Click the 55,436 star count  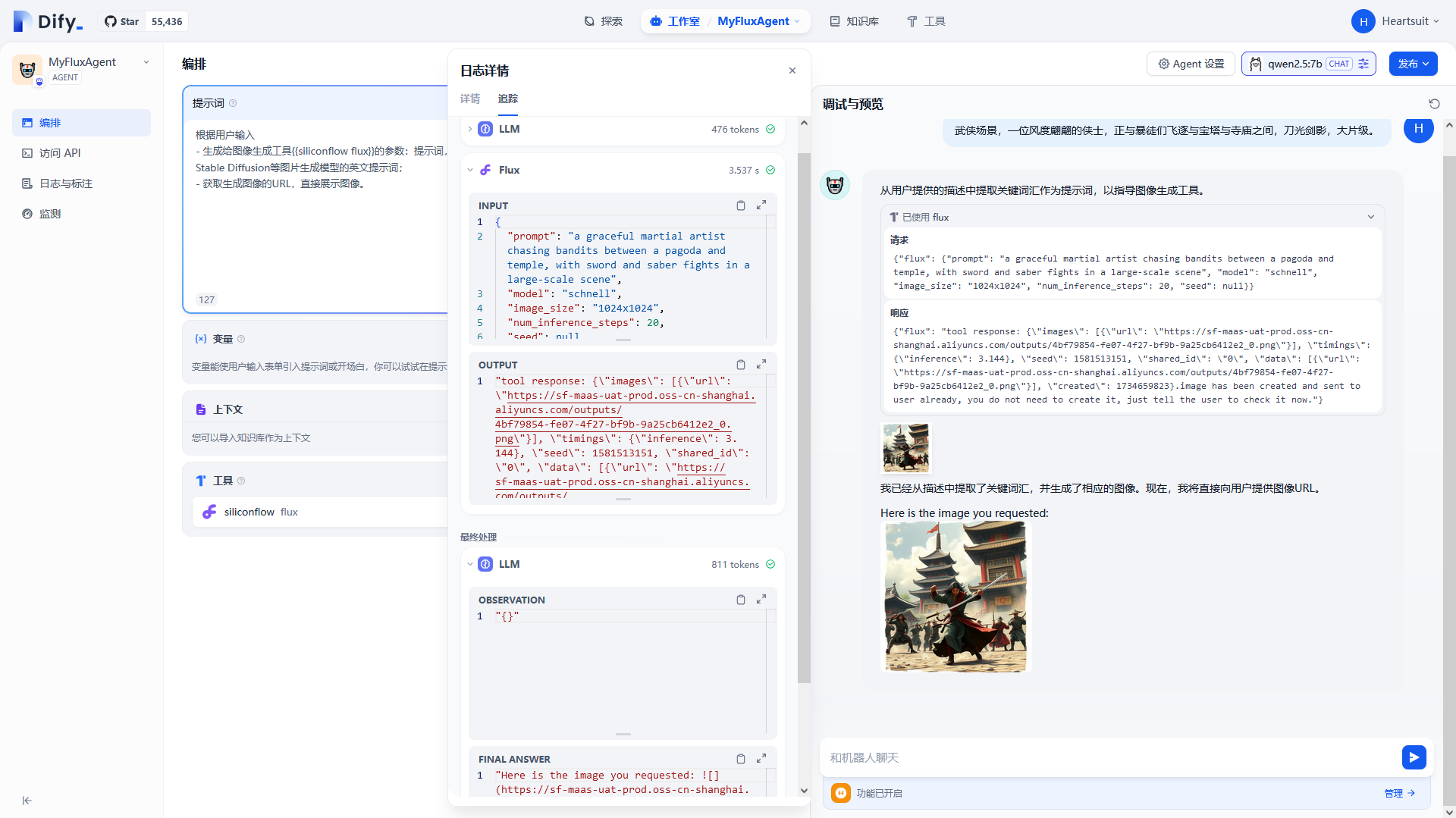click(167, 21)
